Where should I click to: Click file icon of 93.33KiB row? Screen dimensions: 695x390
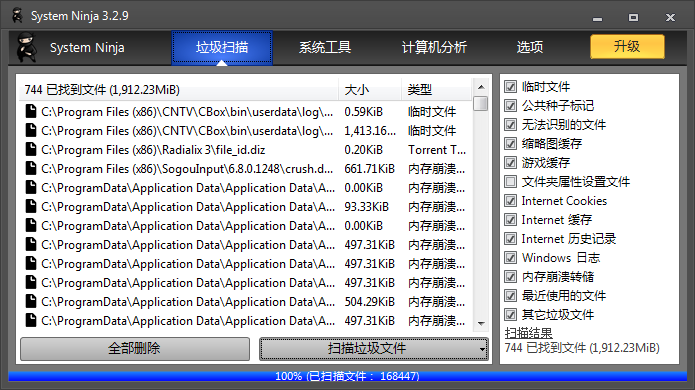tap(31, 207)
